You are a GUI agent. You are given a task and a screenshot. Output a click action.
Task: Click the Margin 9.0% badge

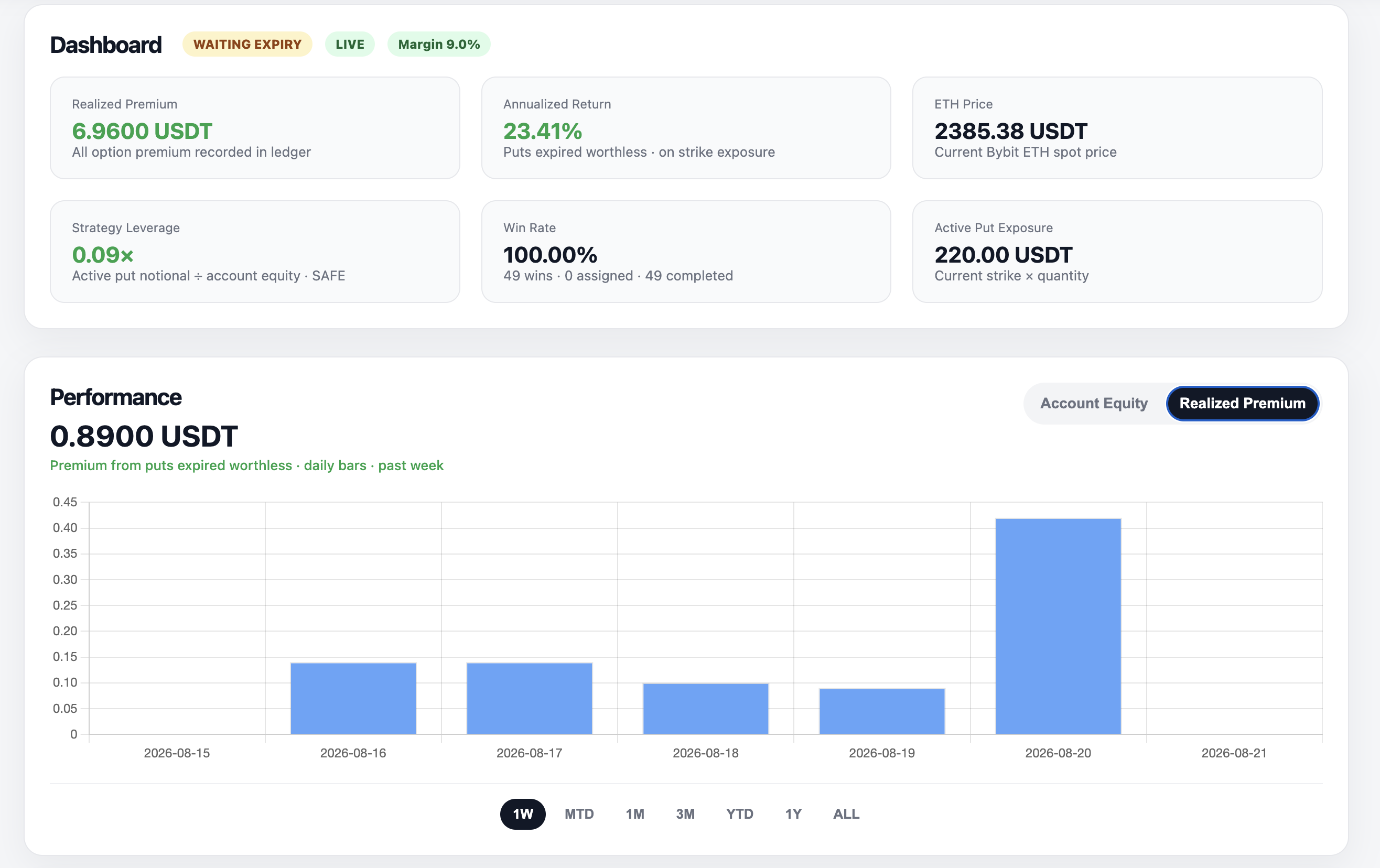pyautogui.click(x=439, y=44)
